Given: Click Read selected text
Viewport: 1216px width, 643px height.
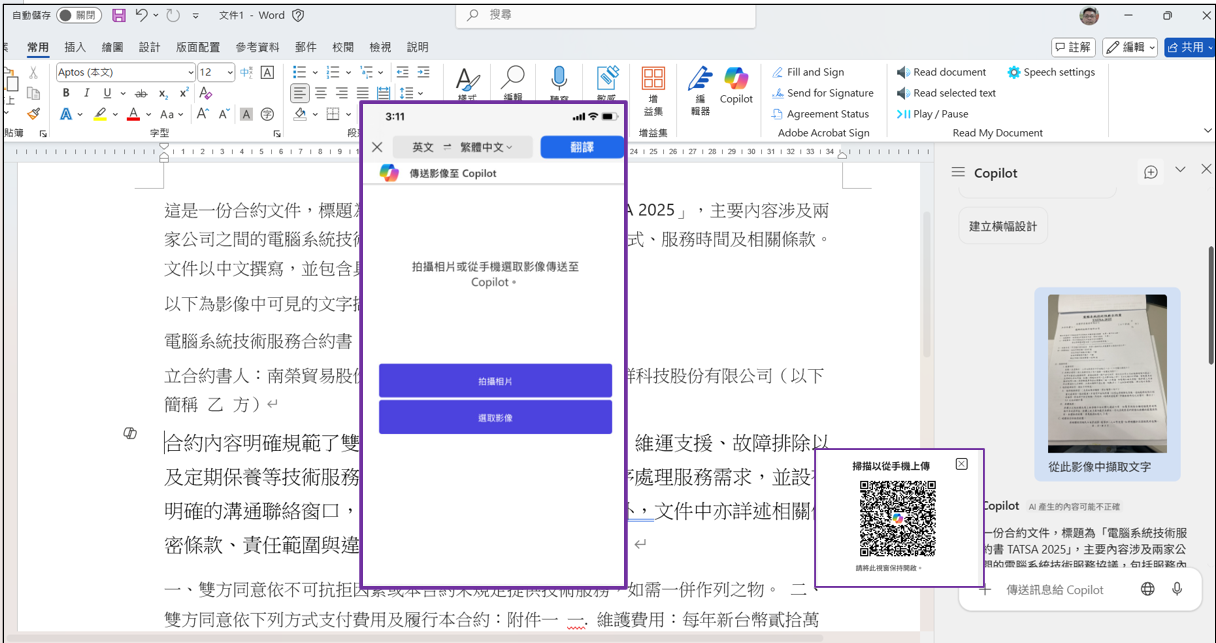Looking at the screenshot, I should 946,93.
